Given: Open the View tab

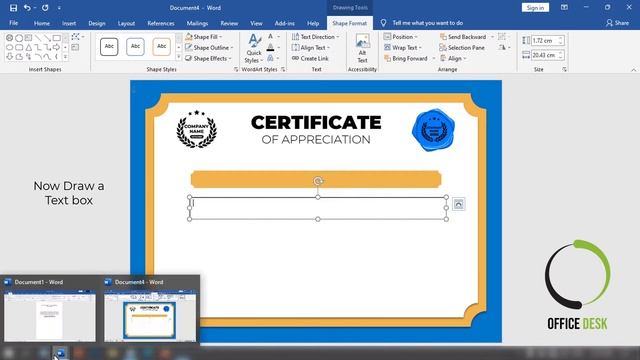Looking at the screenshot, I should point(256,23).
